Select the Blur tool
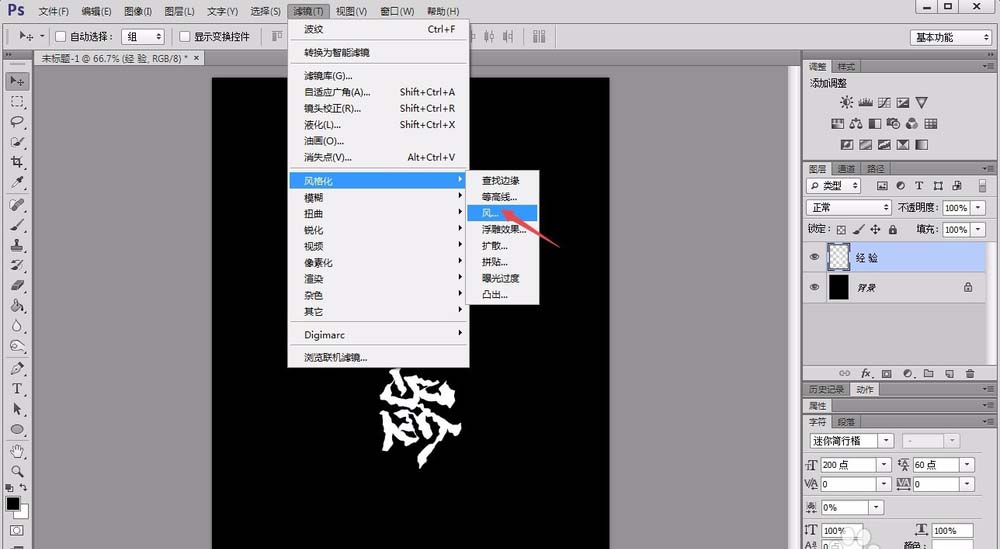Viewport: 1000px width, 549px height. coord(17,326)
